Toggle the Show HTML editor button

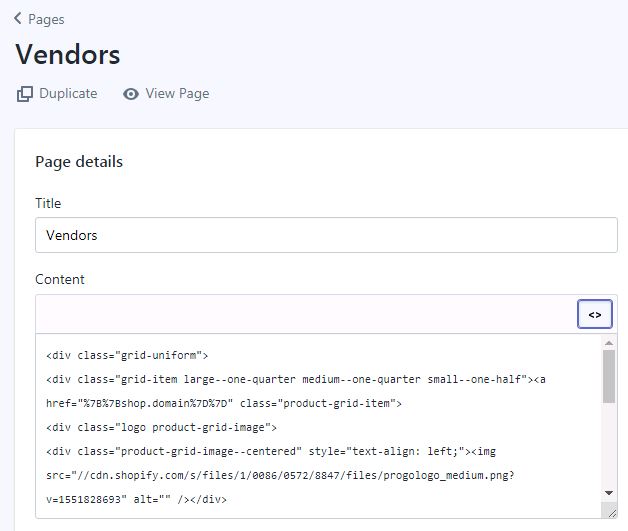[x=594, y=314]
